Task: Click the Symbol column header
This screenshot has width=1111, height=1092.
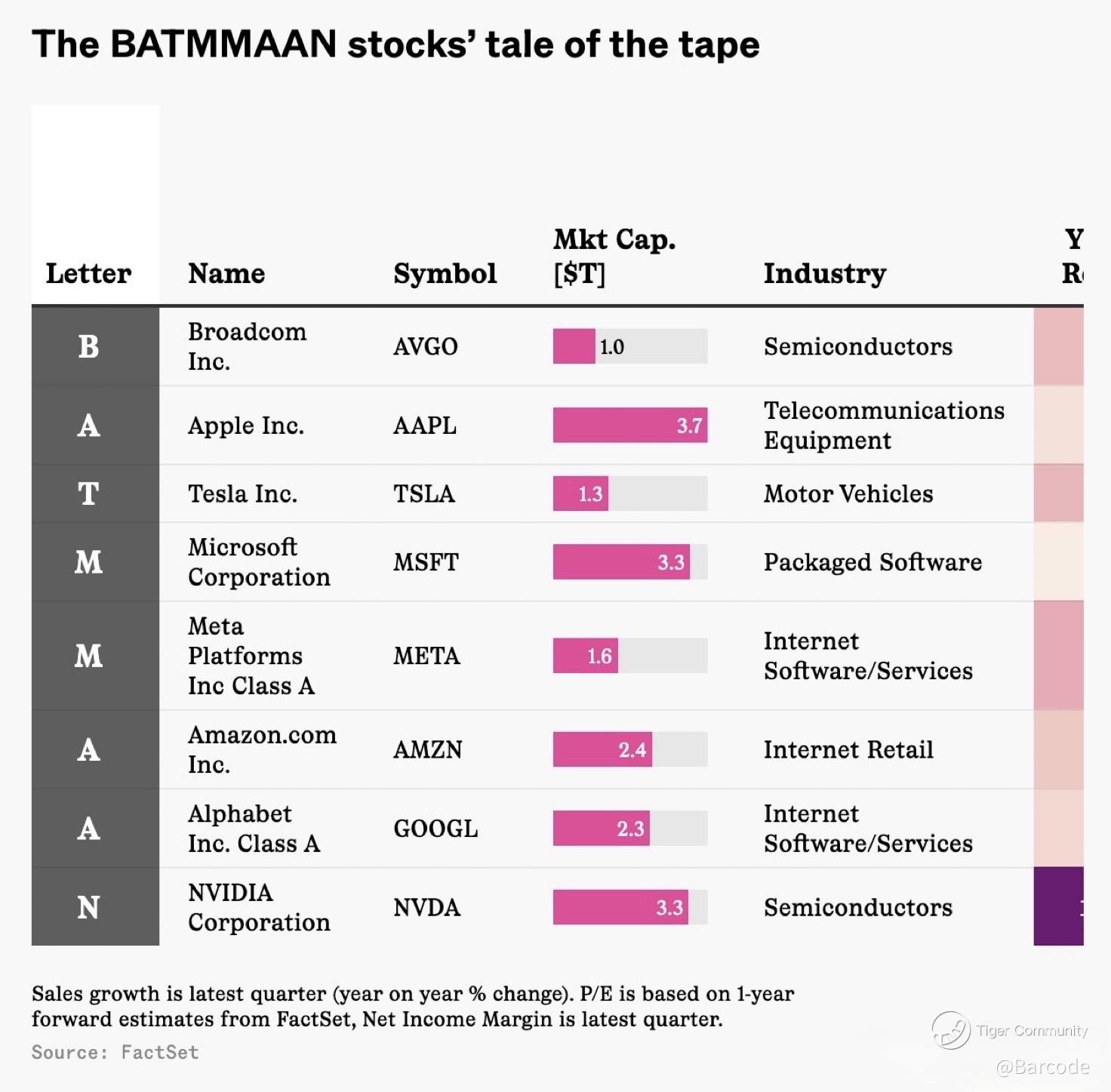Action: click(x=445, y=273)
